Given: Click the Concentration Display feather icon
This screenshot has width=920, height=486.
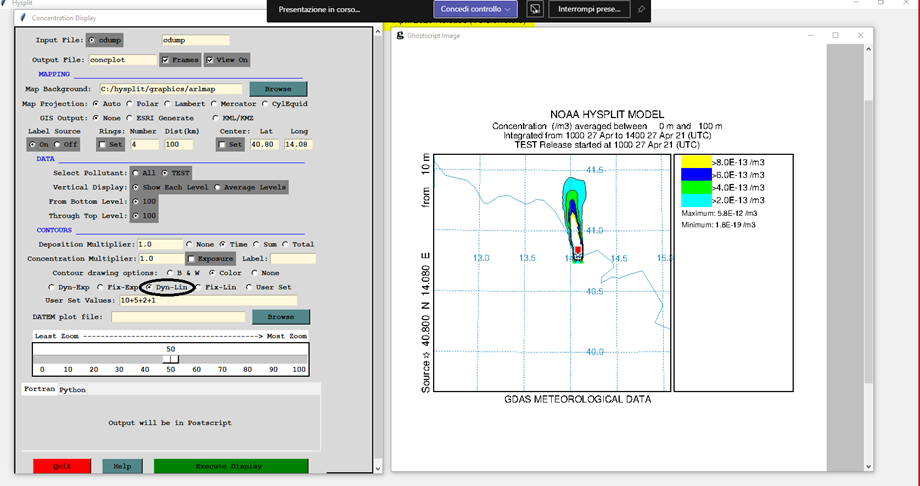Looking at the screenshot, I should click(x=23, y=18).
